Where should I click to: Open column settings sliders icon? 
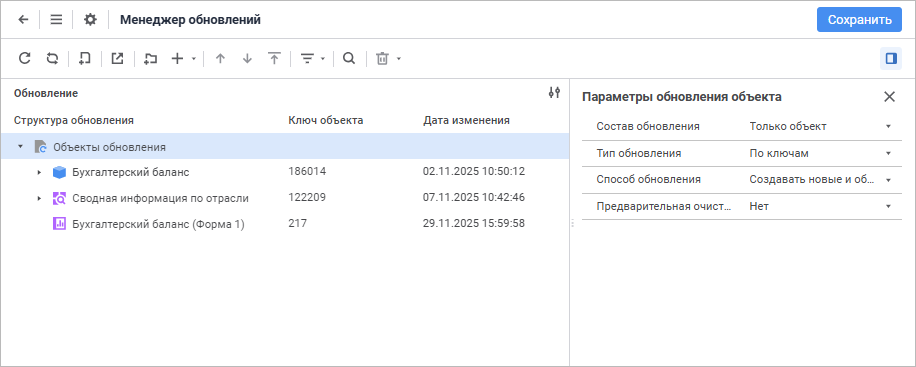click(554, 92)
